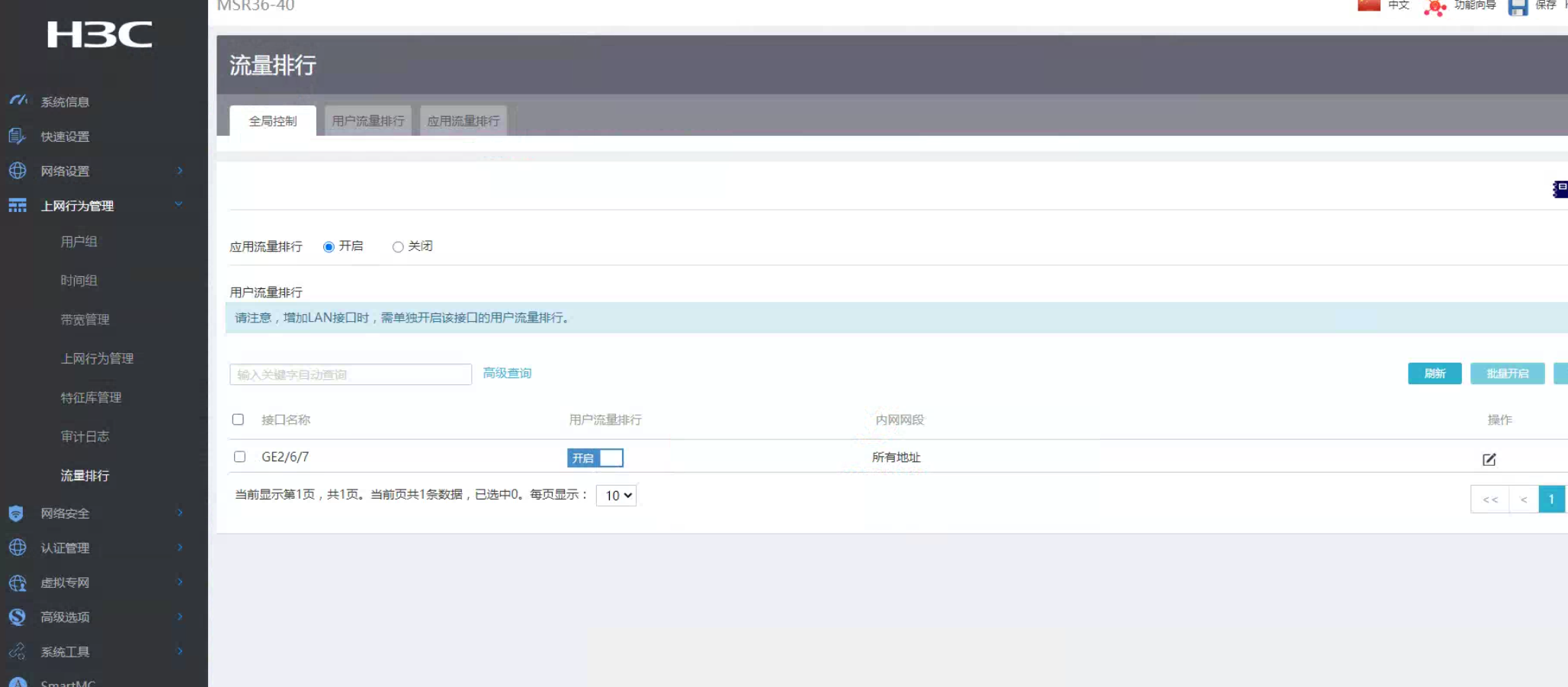Click the dark blue help icon at right
Screen dimensions: 1568x687
[1560, 188]
